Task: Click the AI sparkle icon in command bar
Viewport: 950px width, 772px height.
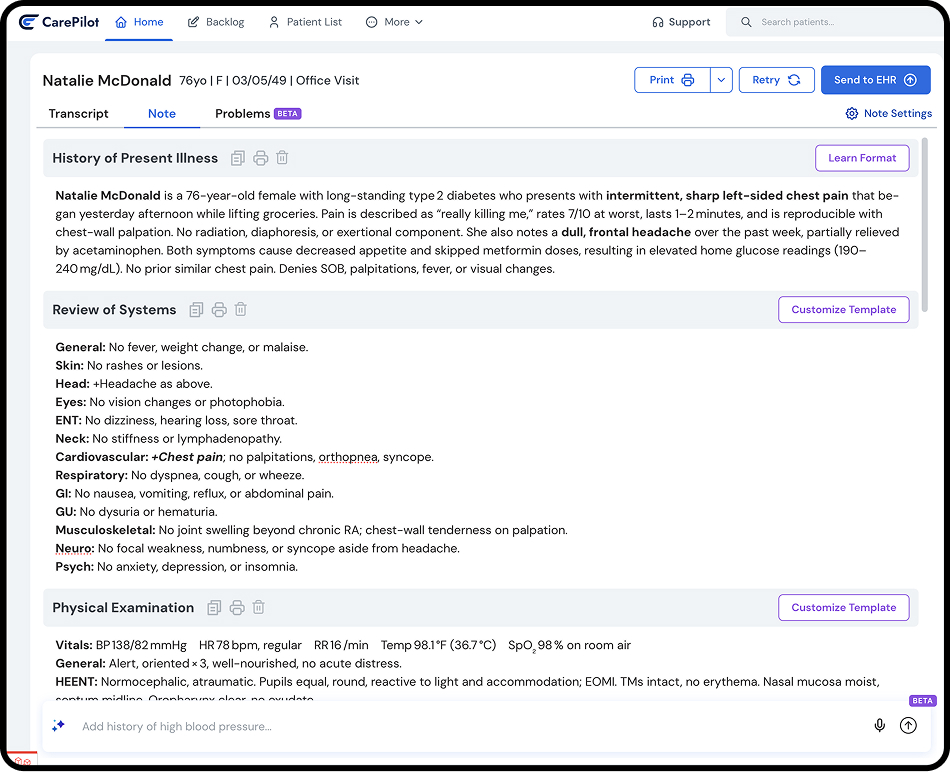Action: (x=59, y=725)
